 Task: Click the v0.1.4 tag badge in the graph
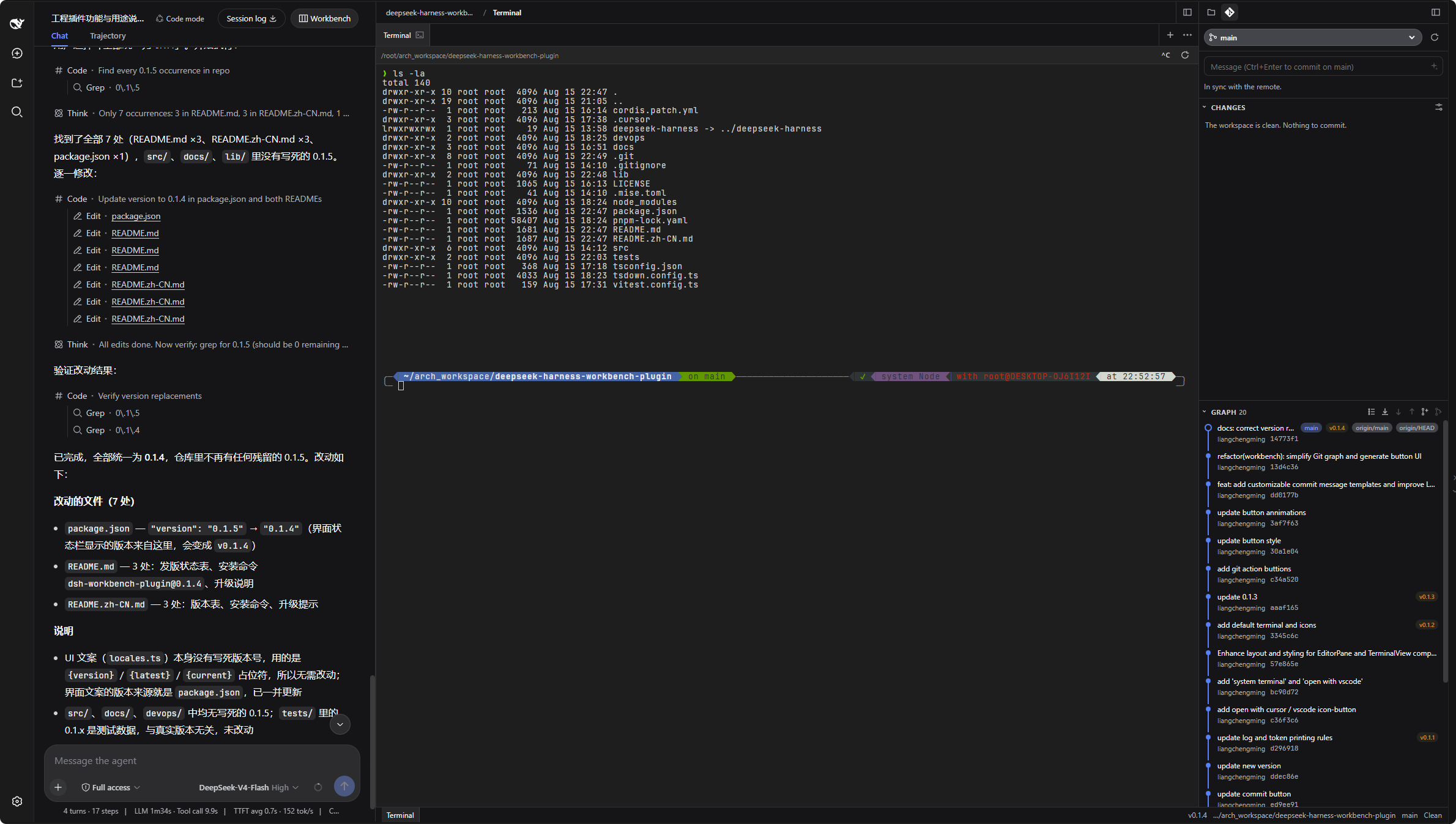click(x=1337, y=428)
